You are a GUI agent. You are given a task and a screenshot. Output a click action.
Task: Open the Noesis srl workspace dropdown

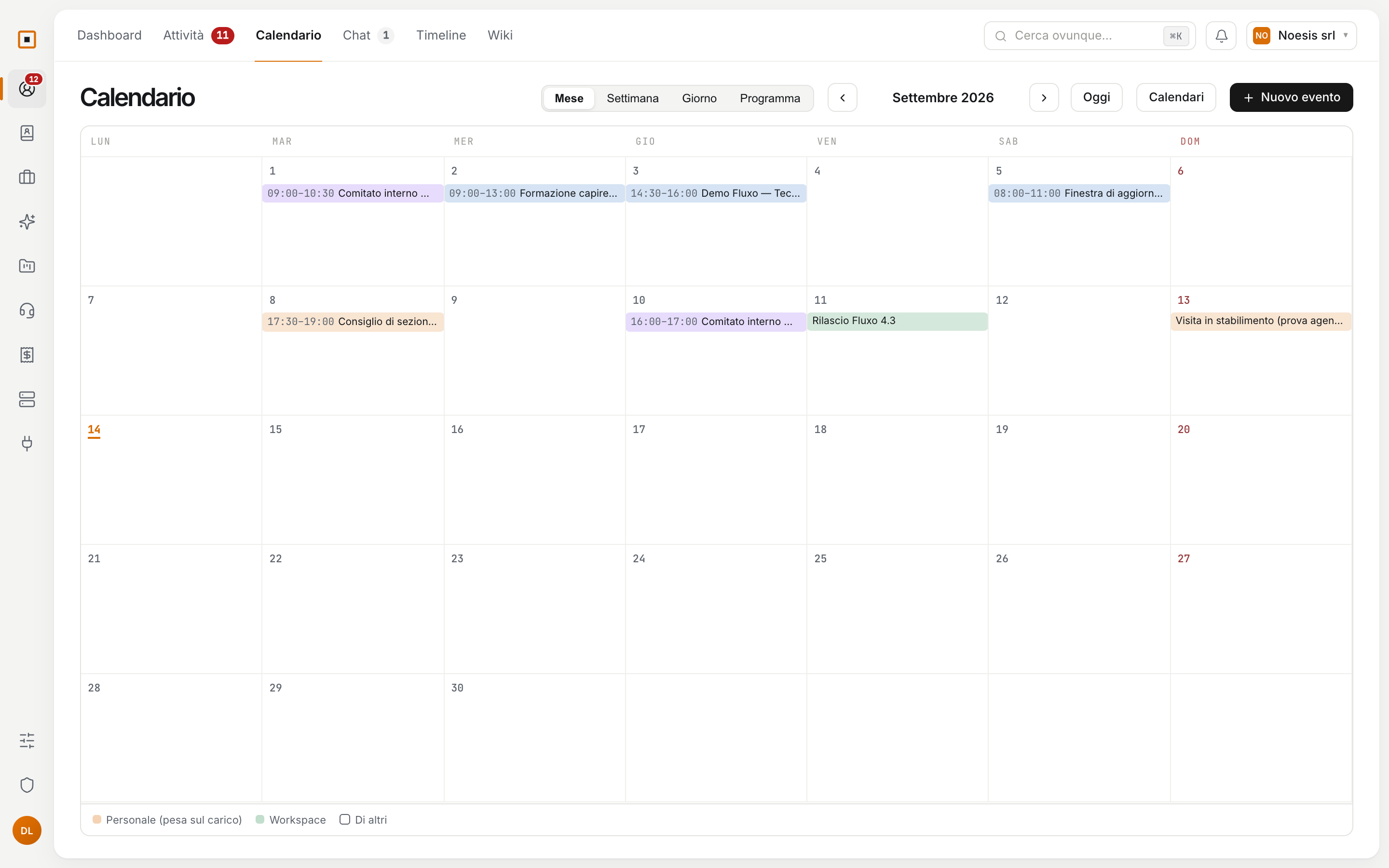pyautogui.click(x=1301, y=36)
